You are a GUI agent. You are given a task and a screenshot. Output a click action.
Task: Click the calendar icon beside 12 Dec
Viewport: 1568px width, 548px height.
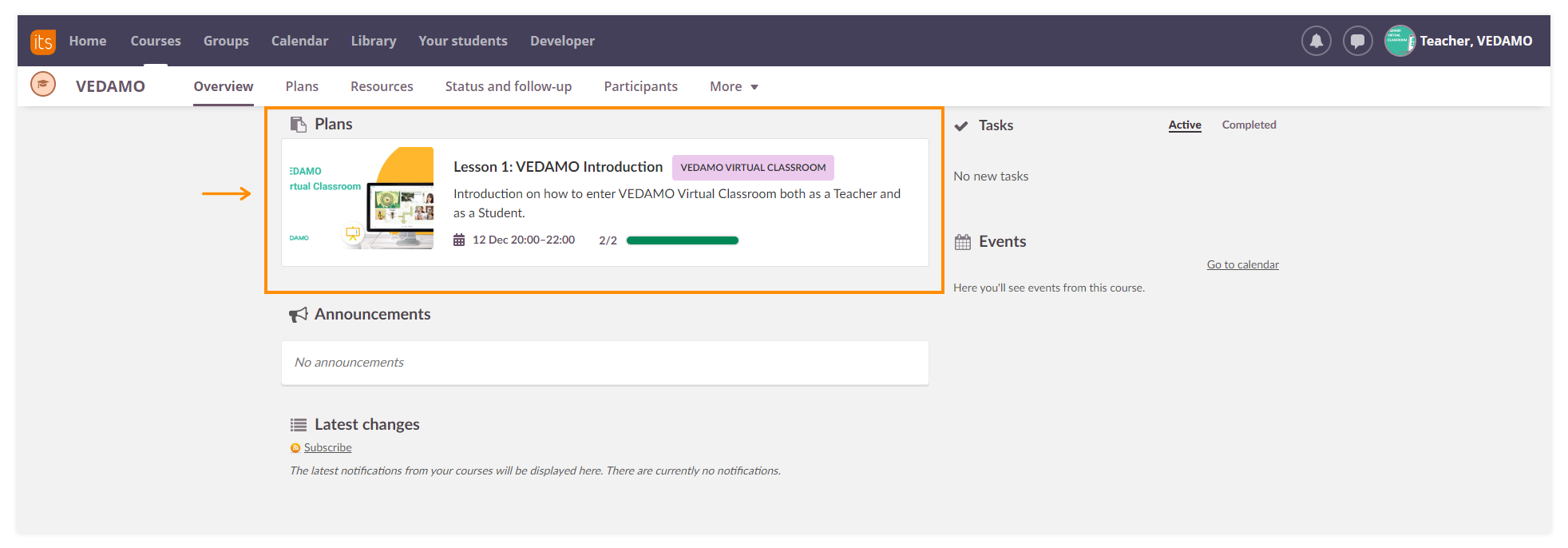click(459, 240)
